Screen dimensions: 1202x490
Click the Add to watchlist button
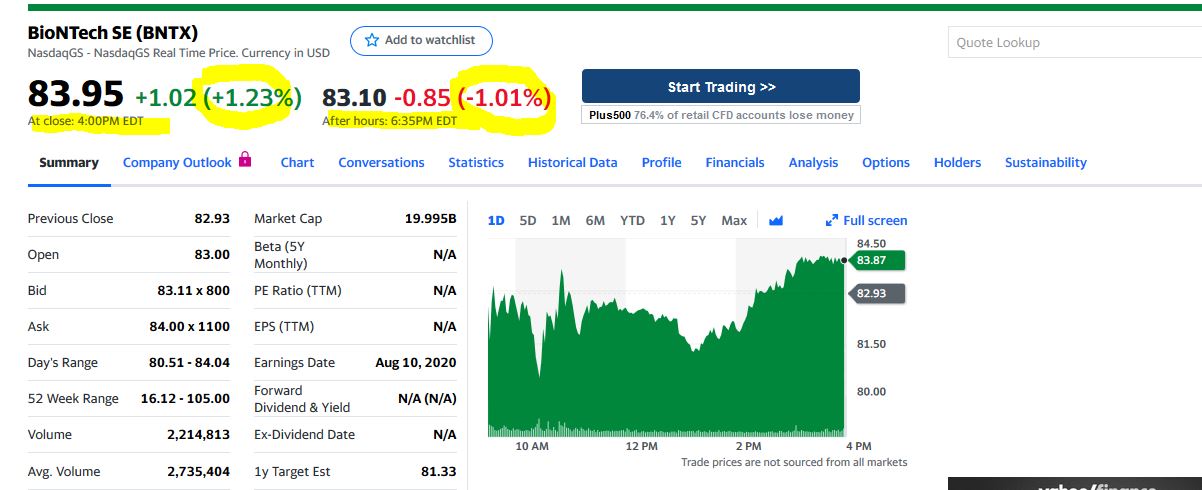421,41
